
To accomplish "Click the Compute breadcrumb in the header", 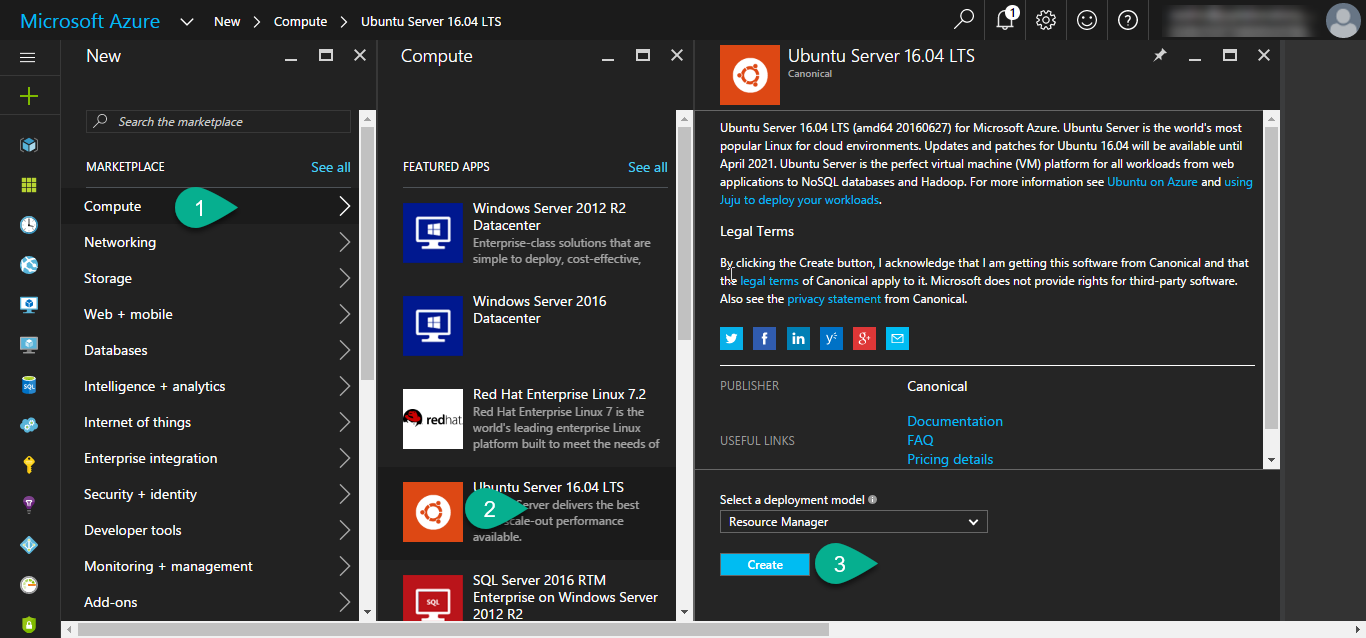I will tap(300, 21).
